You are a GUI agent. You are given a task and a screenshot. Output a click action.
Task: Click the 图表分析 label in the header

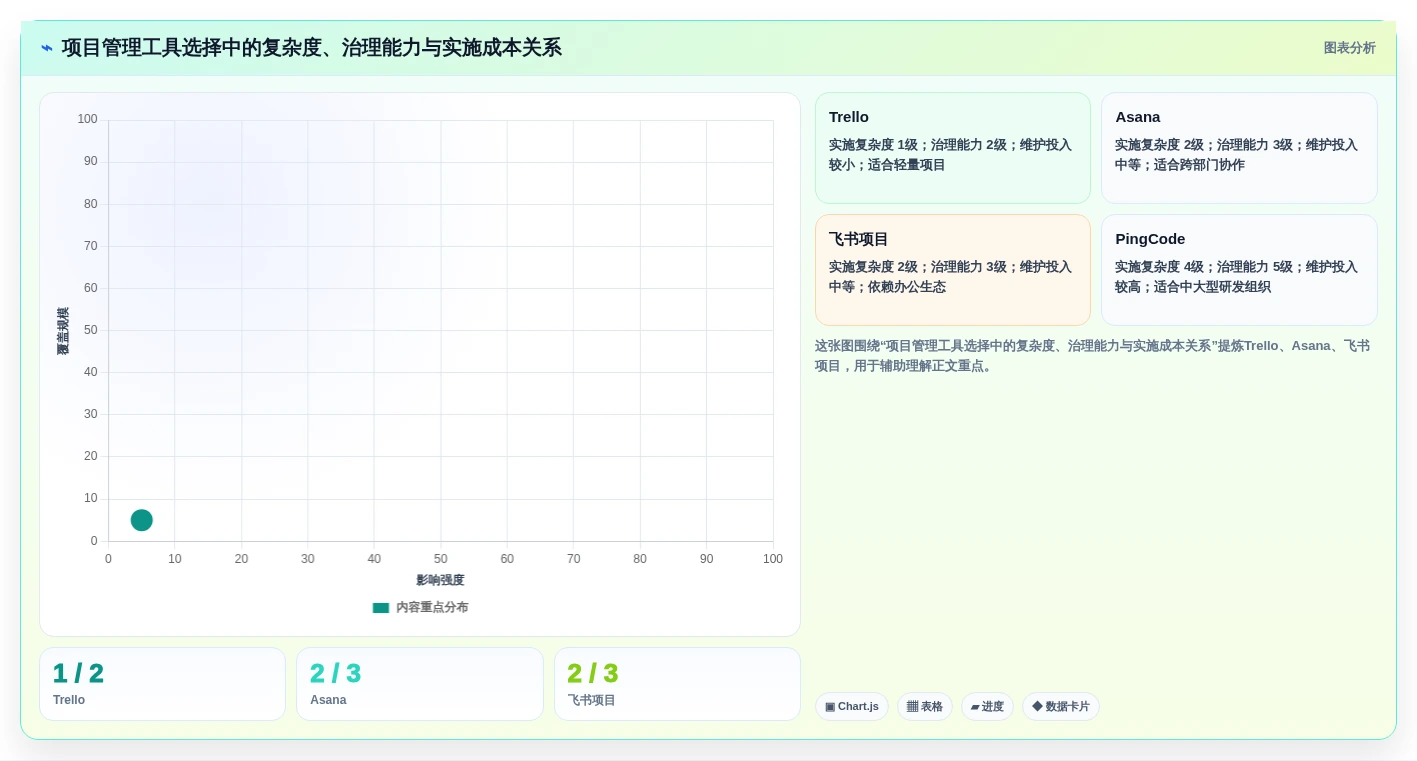pos(1350,48)
